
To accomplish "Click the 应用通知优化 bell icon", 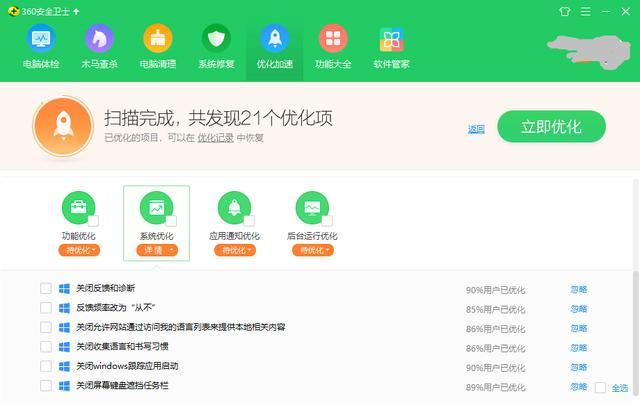I will [x=234, y=207].
